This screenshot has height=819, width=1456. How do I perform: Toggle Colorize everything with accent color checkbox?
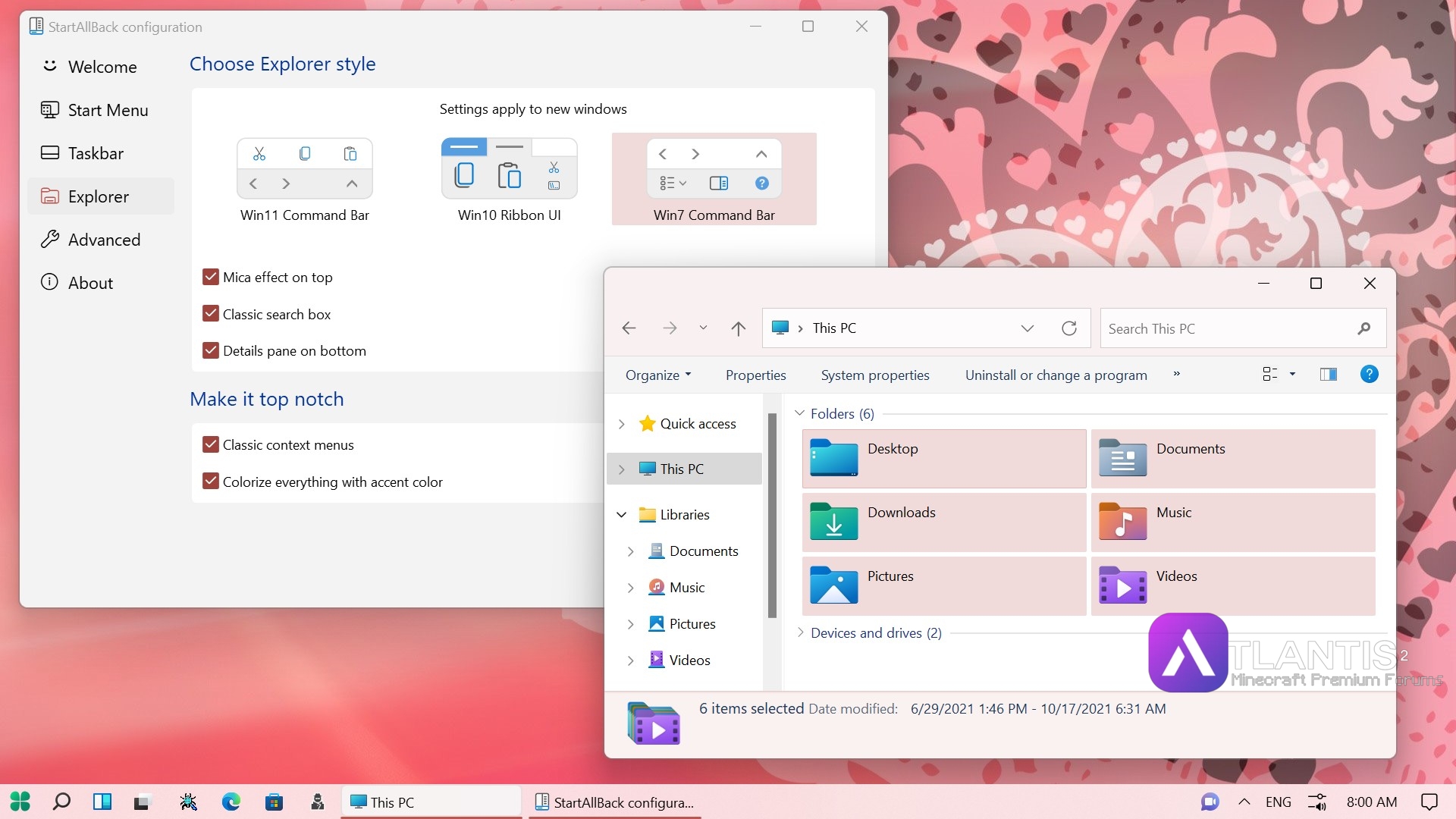click(211, 482)
